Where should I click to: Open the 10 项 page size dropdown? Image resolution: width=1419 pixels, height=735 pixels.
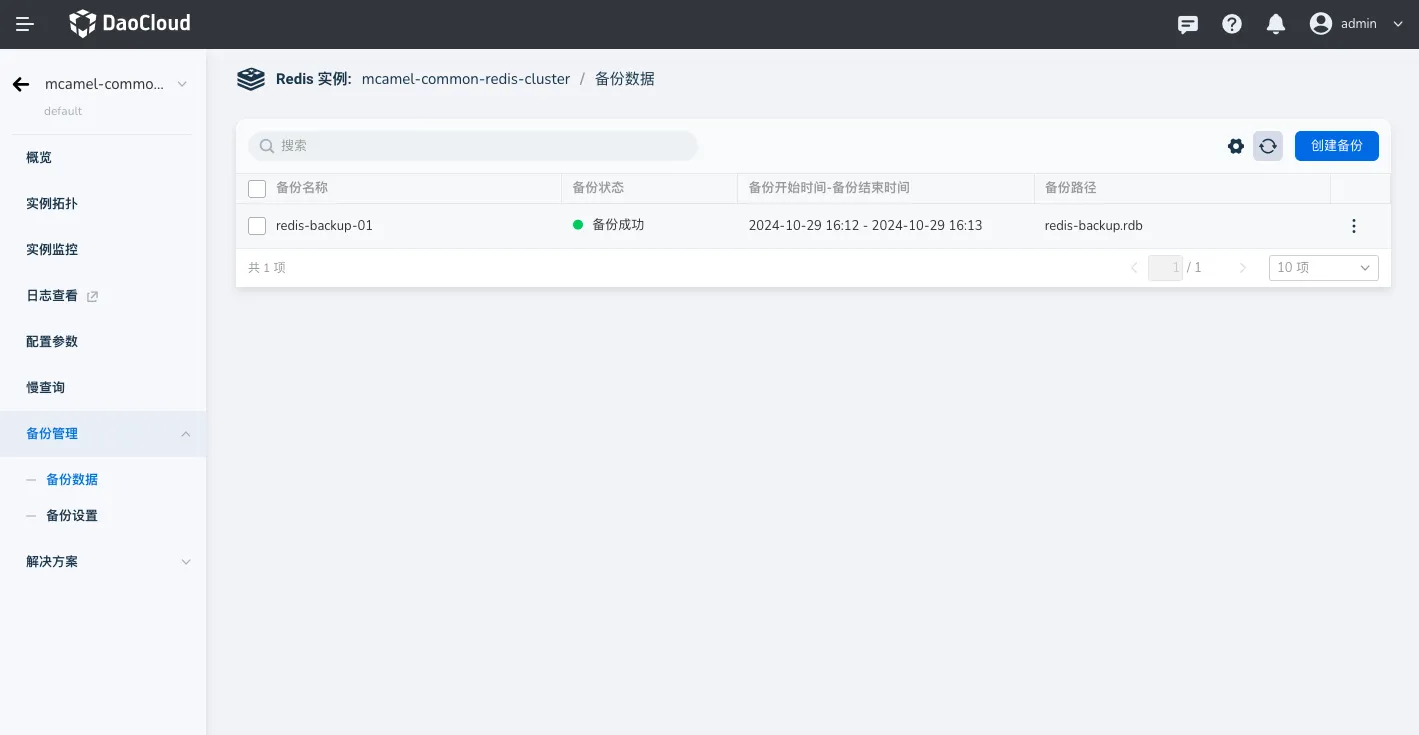click(1323, 268)
